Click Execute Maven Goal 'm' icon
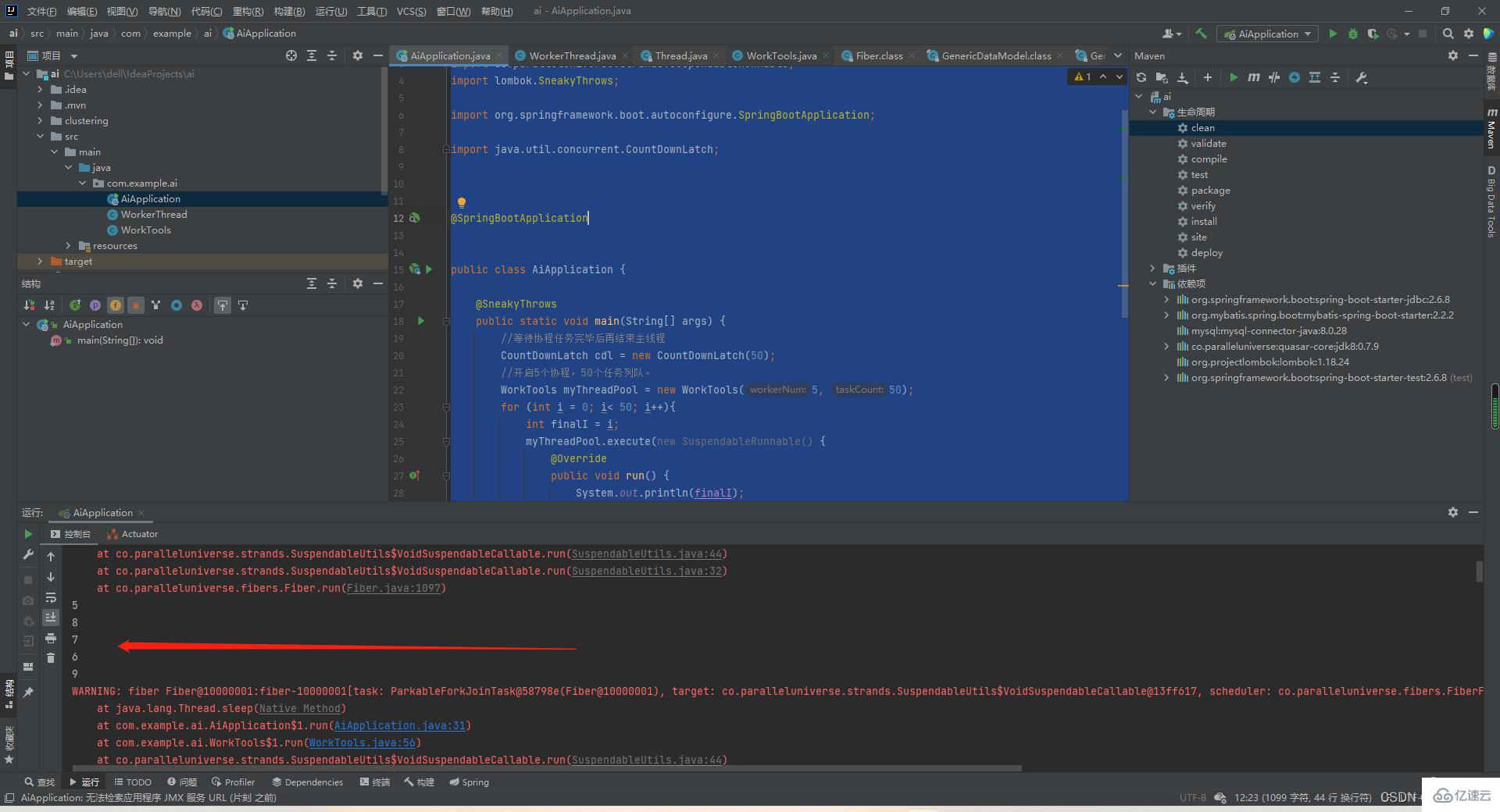Image resolution: width=1500 pixels, height=812 pixels. [1254, 77]
